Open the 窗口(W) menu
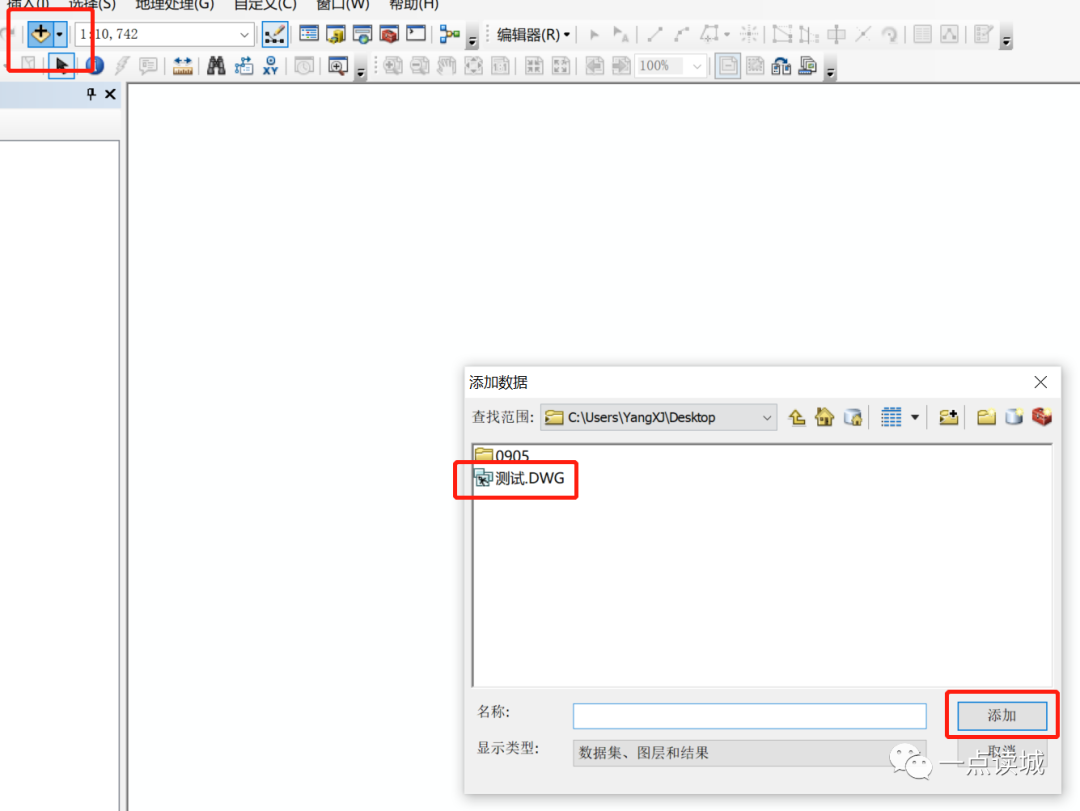This screenshot has height=811, width=1080. (342, 5)
